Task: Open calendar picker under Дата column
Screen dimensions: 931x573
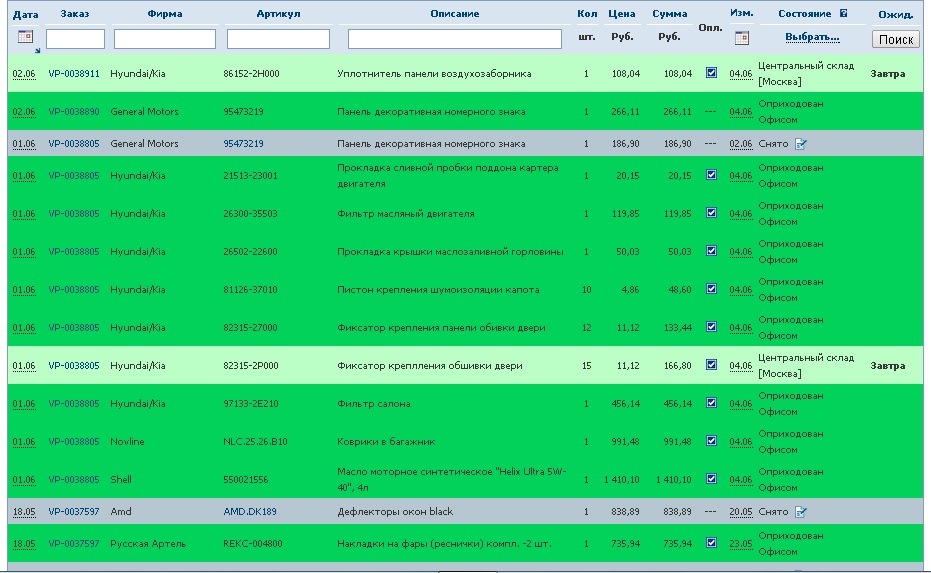Action: [25, 37]
